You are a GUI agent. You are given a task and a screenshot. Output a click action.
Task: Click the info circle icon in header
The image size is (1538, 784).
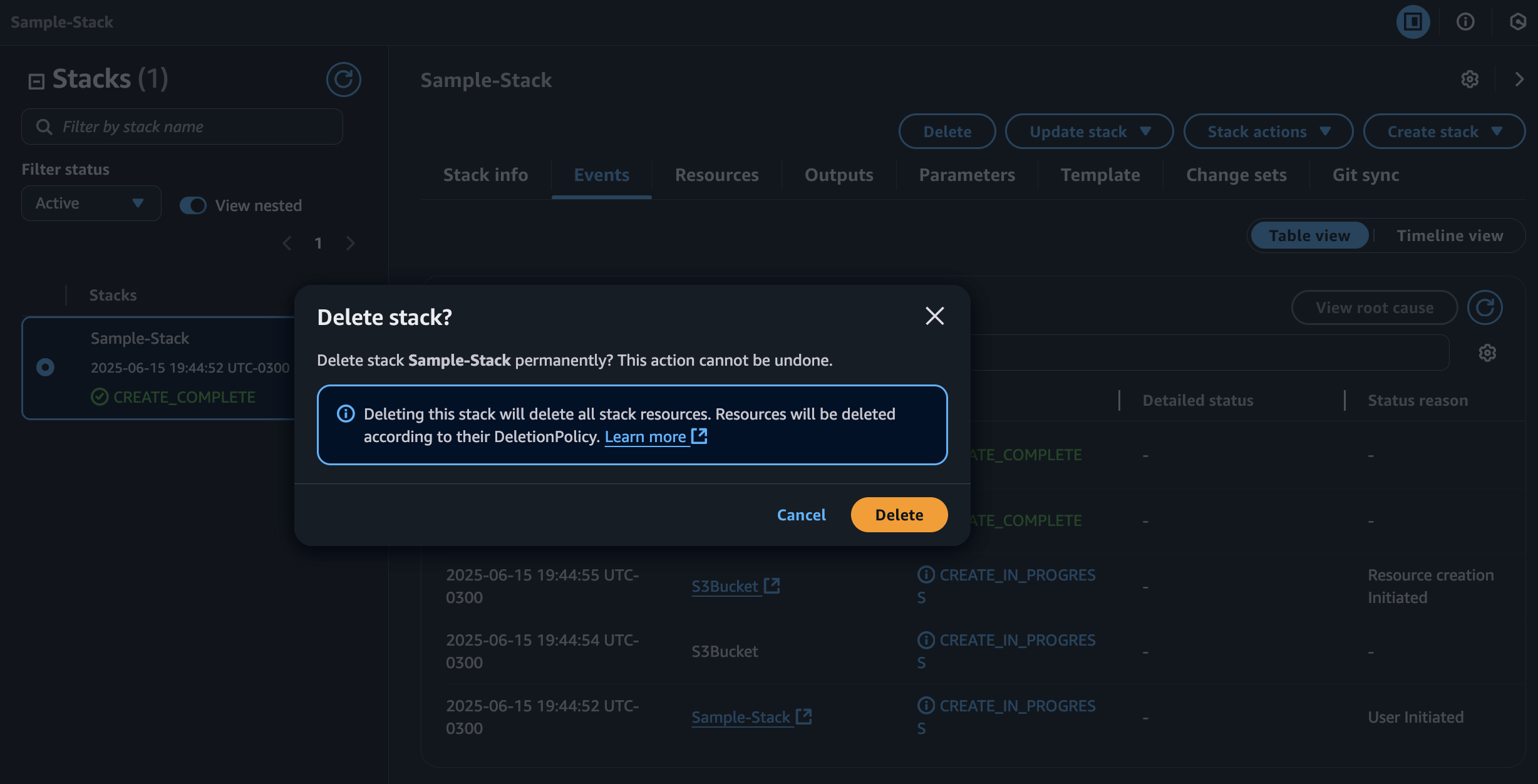[x=1465, y=22]
